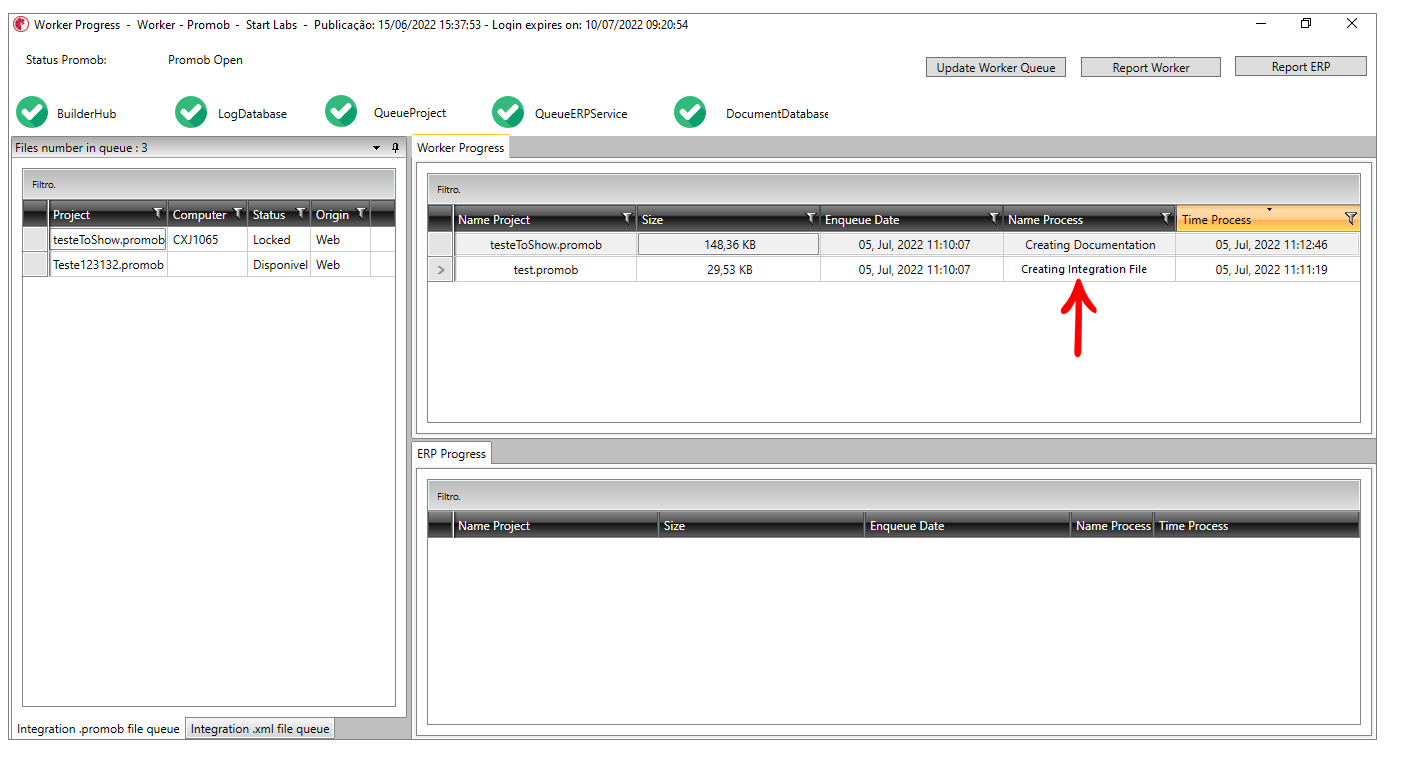Open the Report ERP button
Viewport: 1403px width, 764px height.
pos(1301,66)
